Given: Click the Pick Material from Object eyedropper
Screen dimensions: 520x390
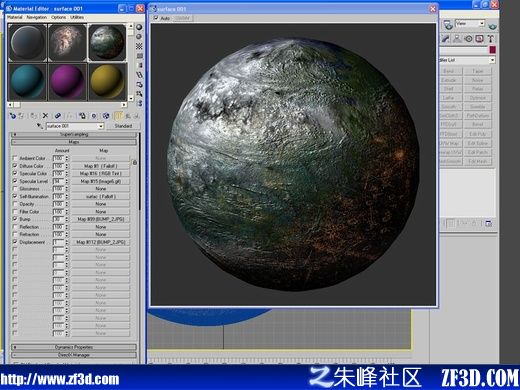Looking at the screenshot, I should point(40,126).
